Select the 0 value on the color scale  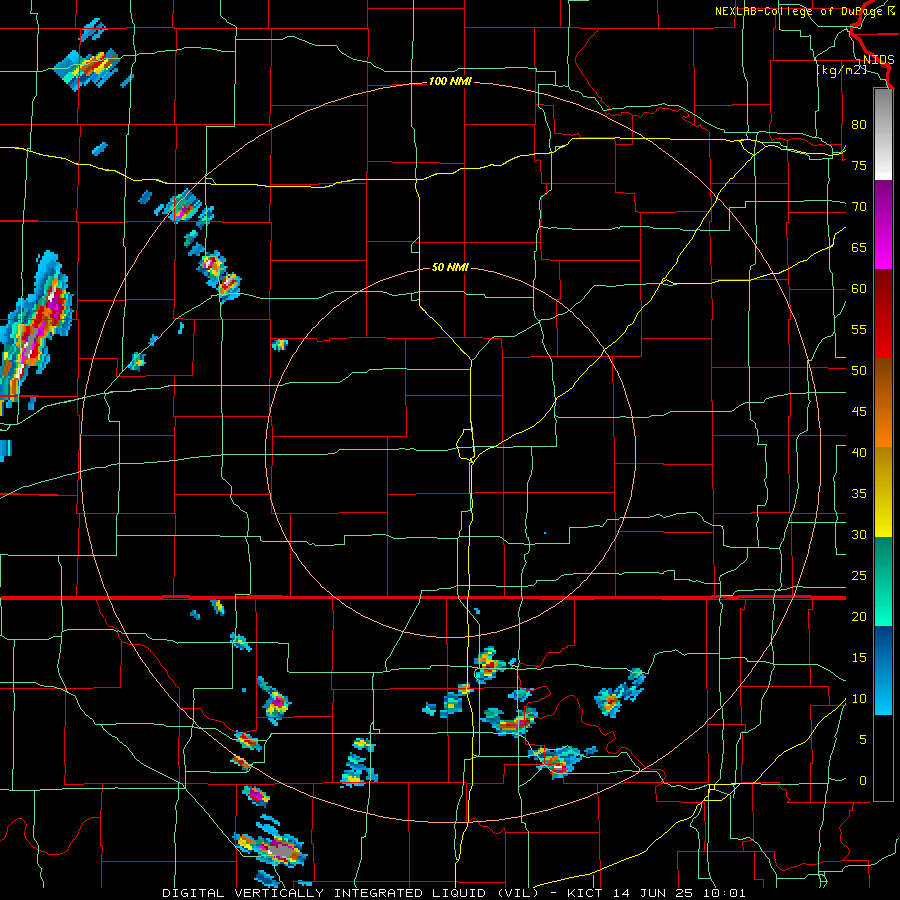click(863, 781)
